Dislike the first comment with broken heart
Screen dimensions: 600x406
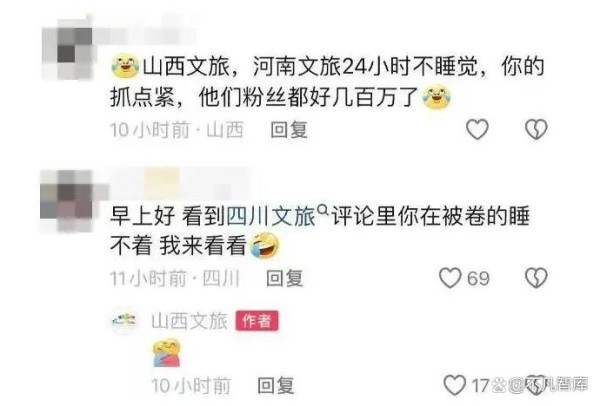coord(536,129)
